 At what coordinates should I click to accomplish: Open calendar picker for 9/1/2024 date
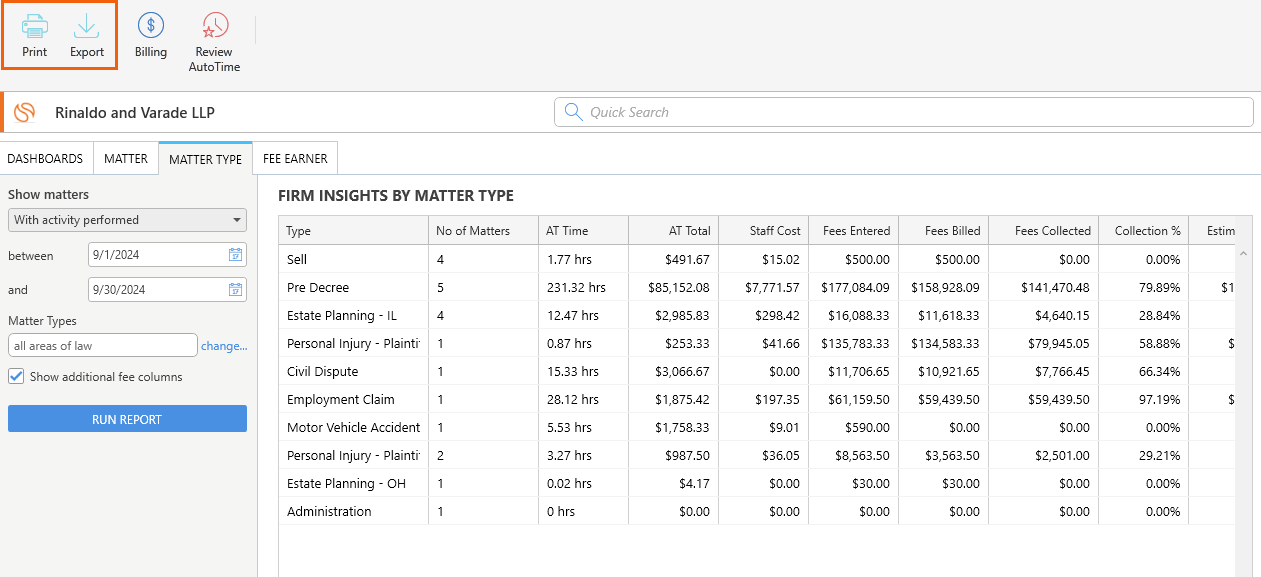pos(235,255)
